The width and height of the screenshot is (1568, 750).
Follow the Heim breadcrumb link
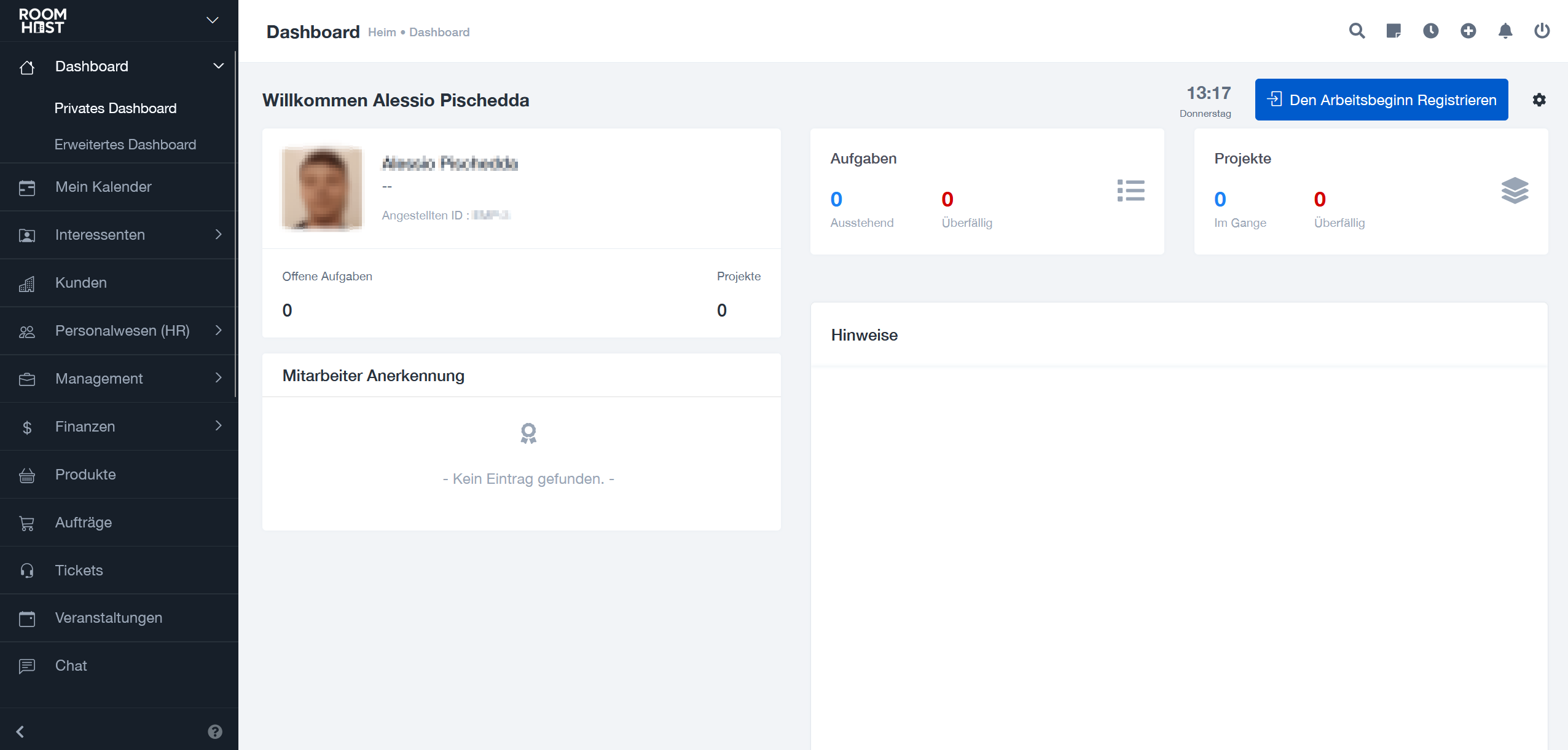382,32
